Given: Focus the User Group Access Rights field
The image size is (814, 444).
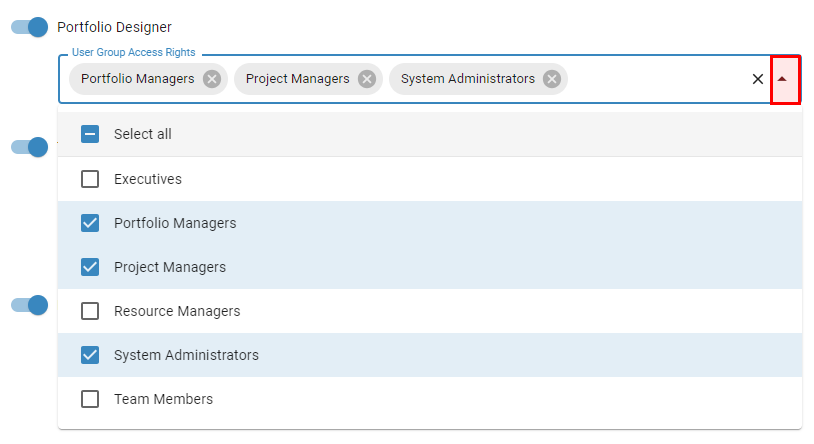Looking at the screenshot, I should (x=654, y=79).
